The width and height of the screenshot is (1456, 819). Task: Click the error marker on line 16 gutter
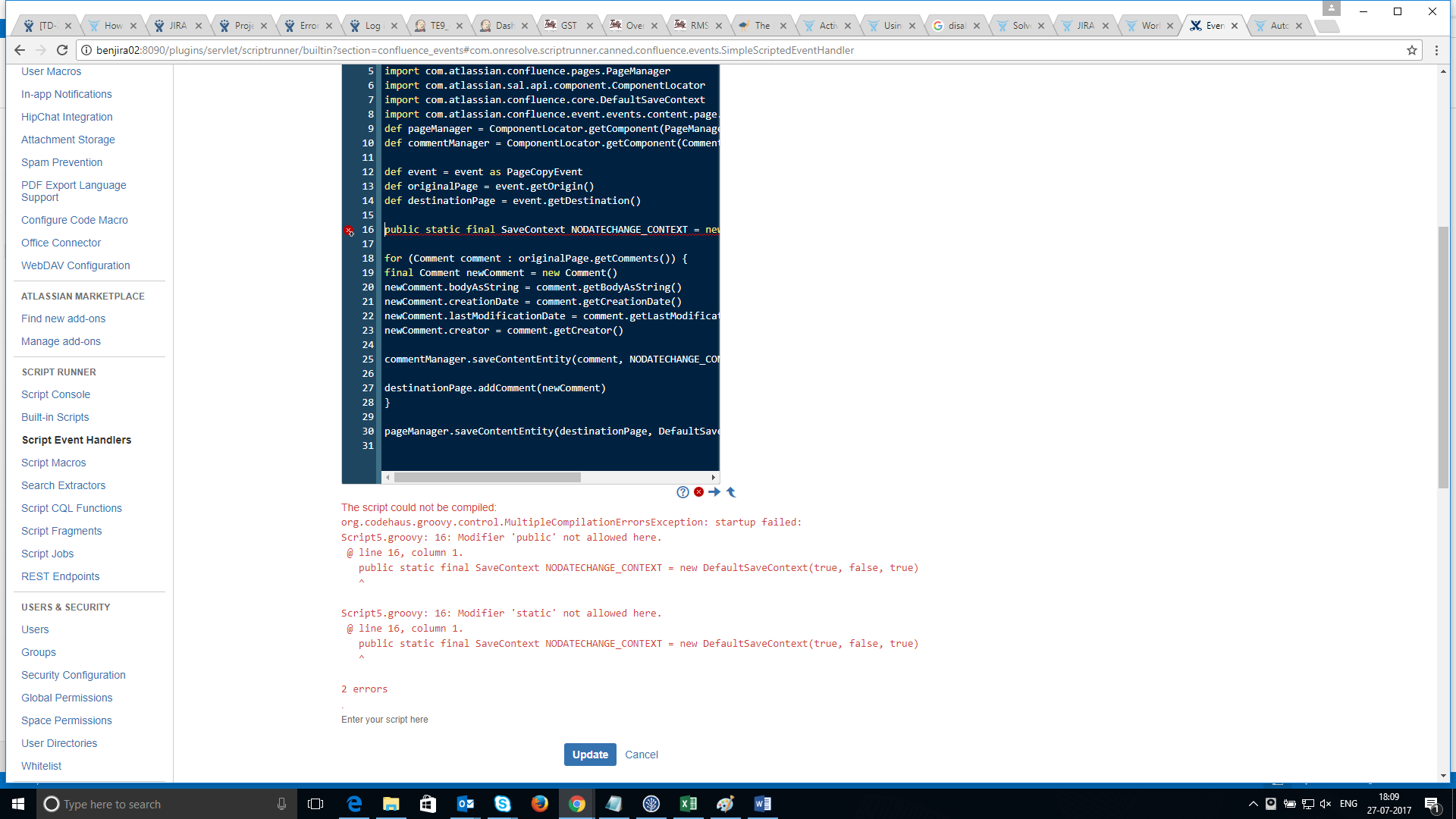[349, 230]
